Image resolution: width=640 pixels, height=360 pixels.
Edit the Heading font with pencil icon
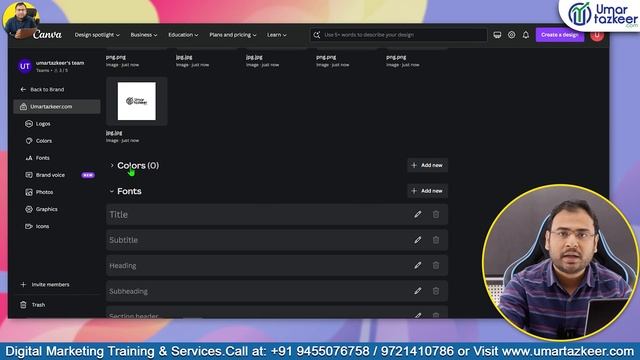418,265
